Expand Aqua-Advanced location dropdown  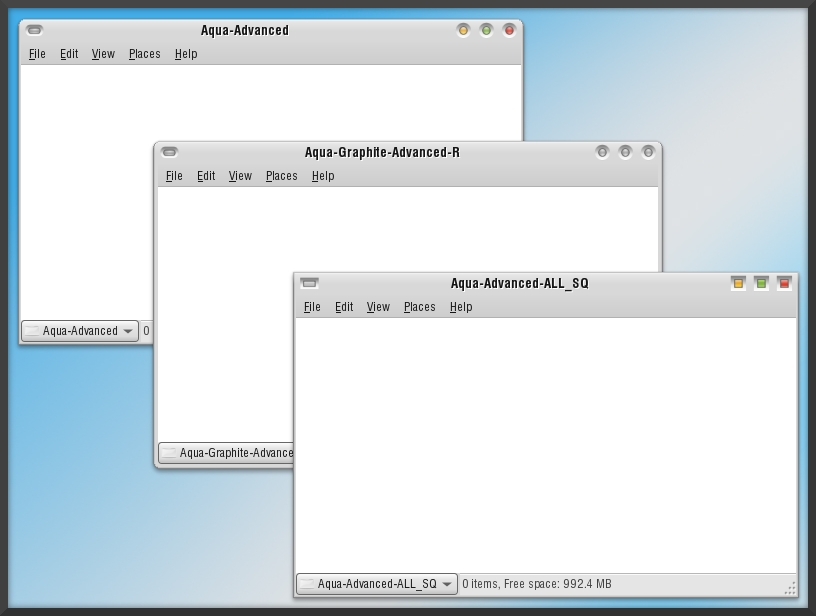point(80,331)
